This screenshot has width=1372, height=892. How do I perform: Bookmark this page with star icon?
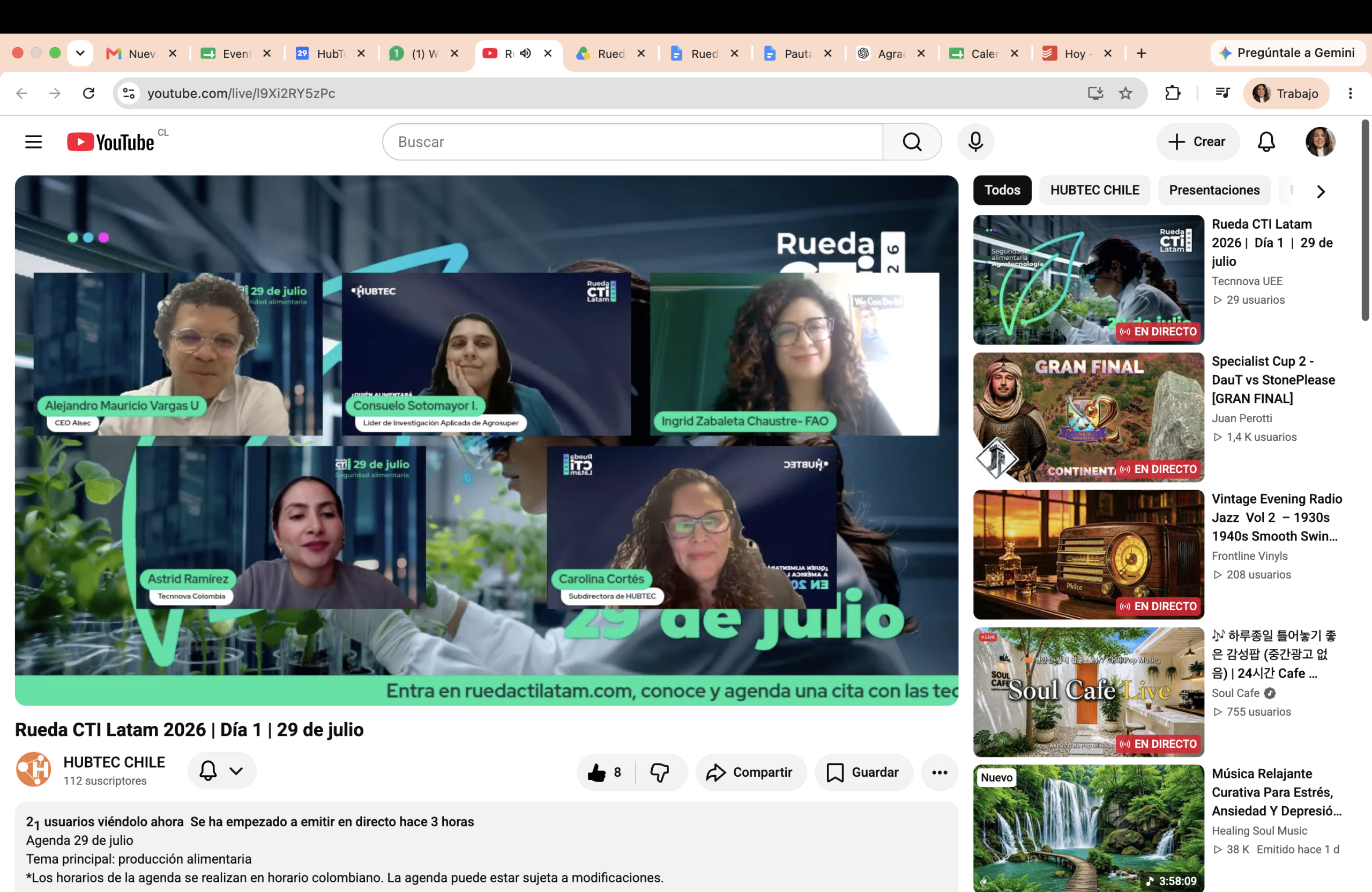tap(1125, 93)
